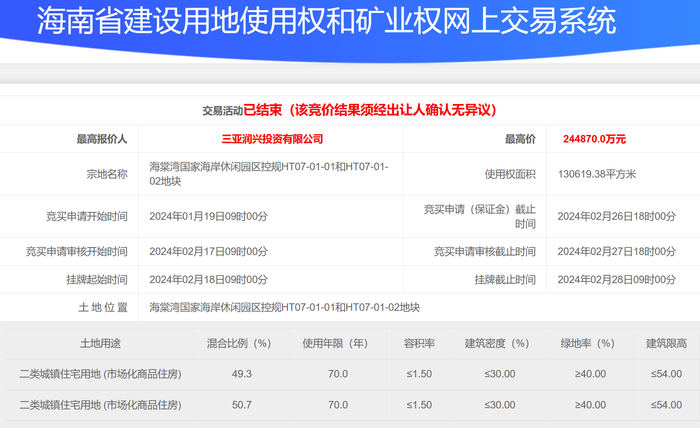Click the page title 海南省建设用地使用权和矿业权网上交易系统
The height and width of the screenshot is (428, 700).
326,21
